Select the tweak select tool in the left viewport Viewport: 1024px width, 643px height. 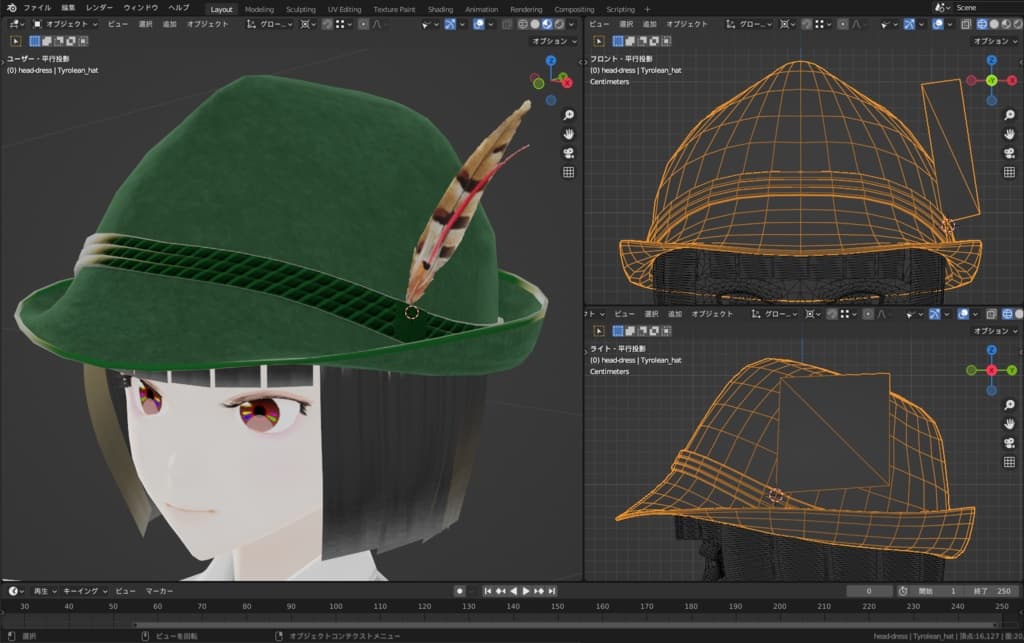(16, 41)
